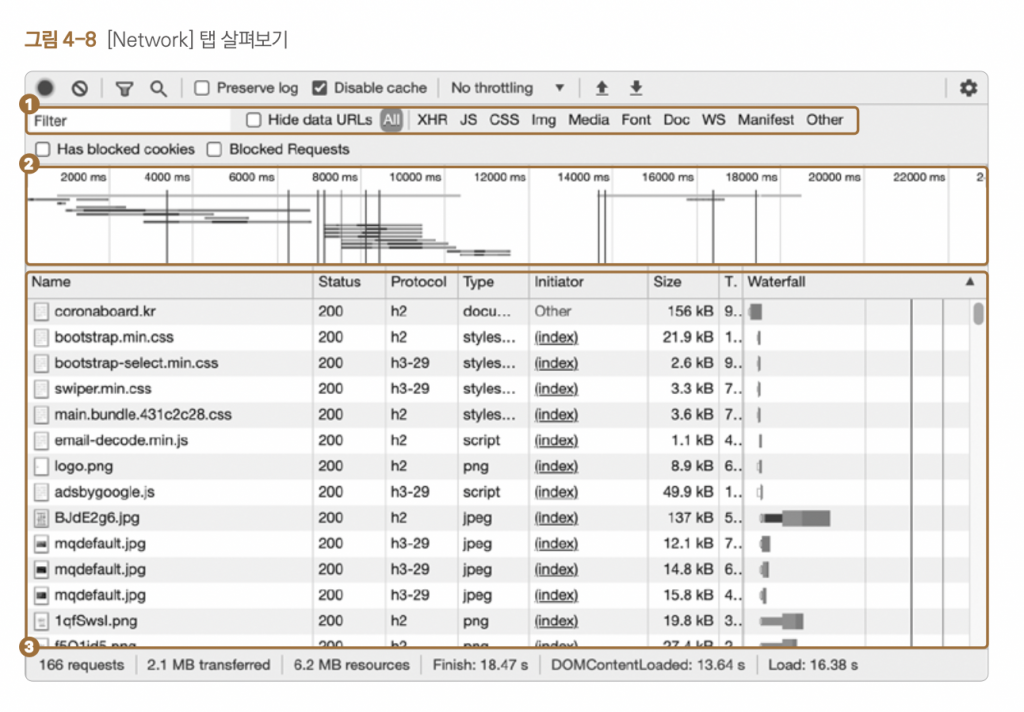
Task: Open (index) initiator of 1qfSwsl.png
Action: point(556,621)
